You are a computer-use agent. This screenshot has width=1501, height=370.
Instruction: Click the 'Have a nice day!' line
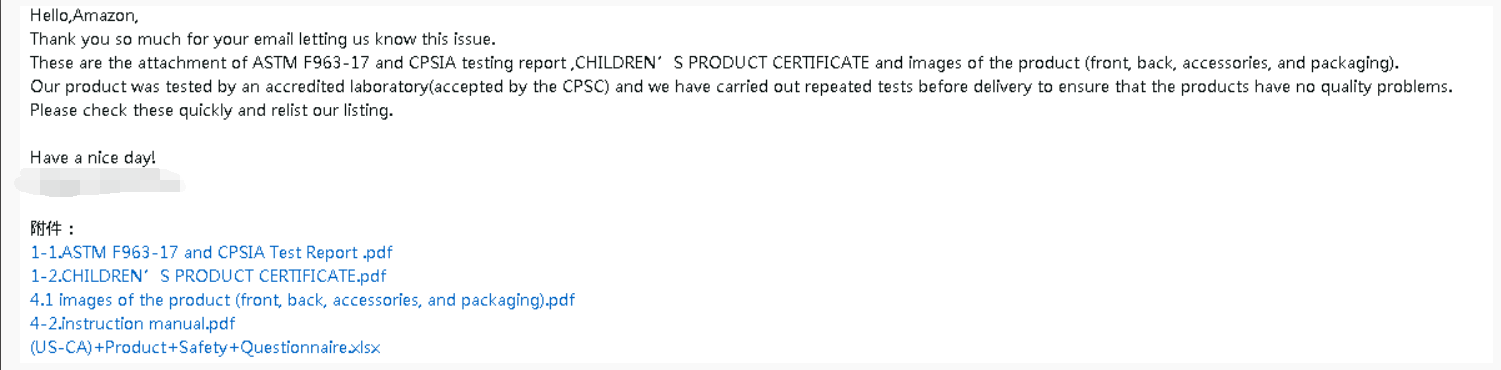point(93,158)
